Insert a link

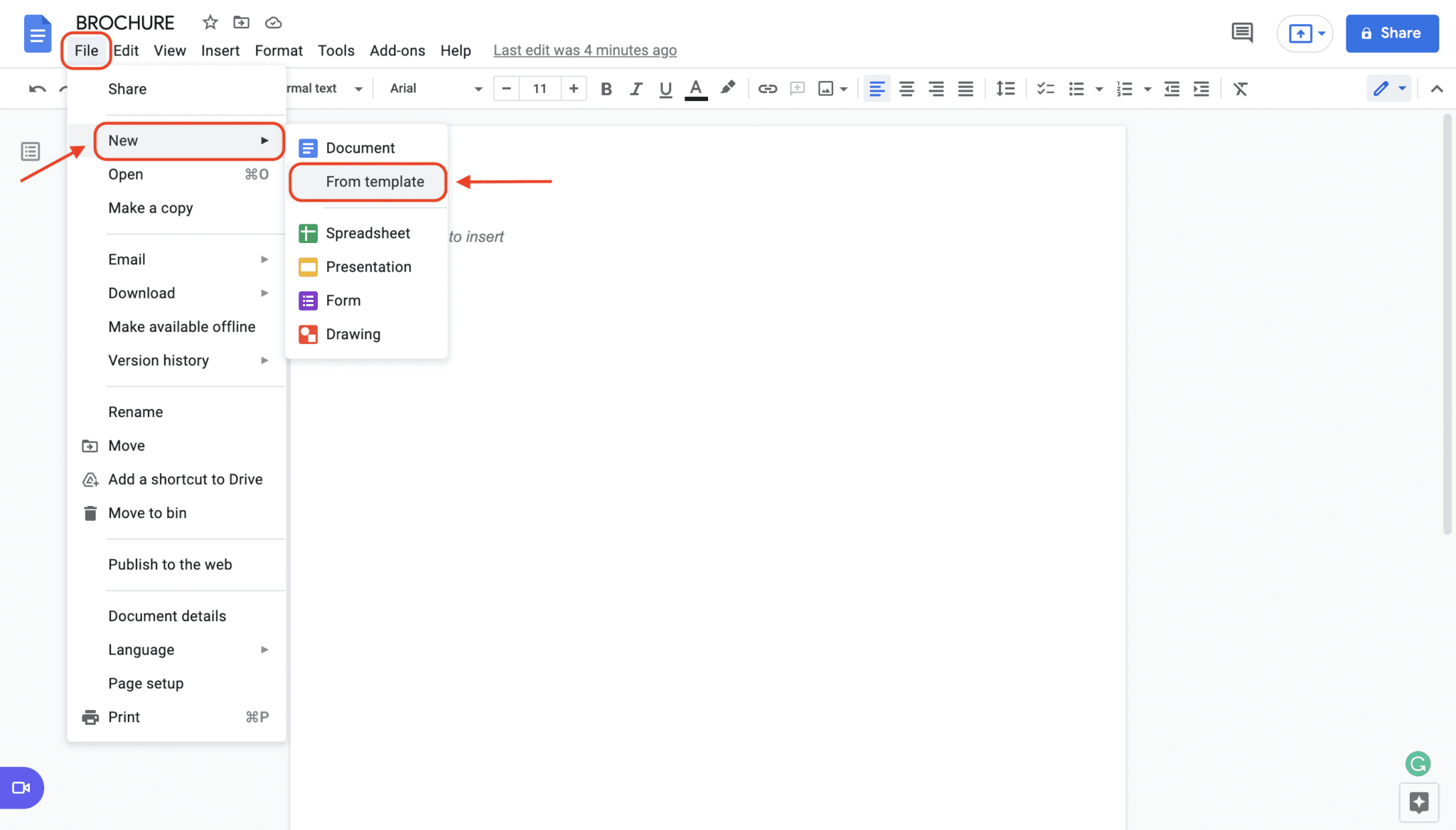click(768, 88)
